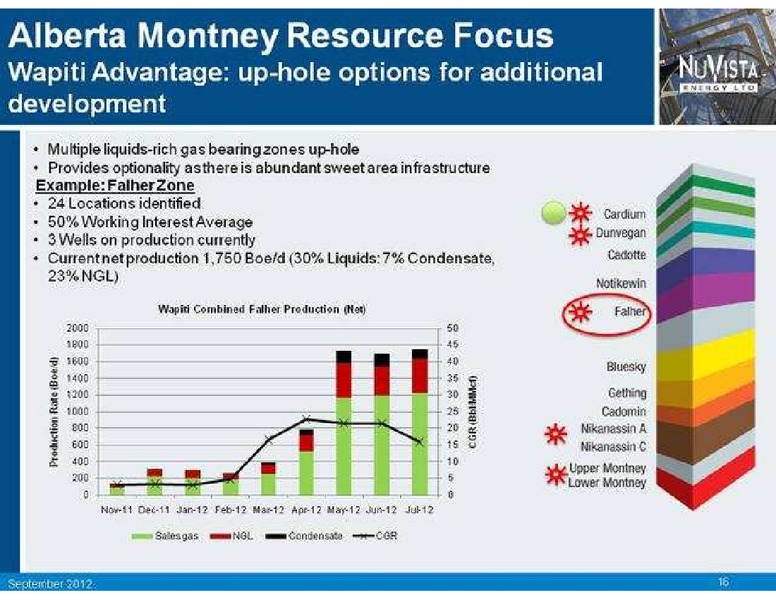The width and height of the screenshot is (776, 600).
Task: Click the Apr-12 stacked production bar
Action: [306, 462]
